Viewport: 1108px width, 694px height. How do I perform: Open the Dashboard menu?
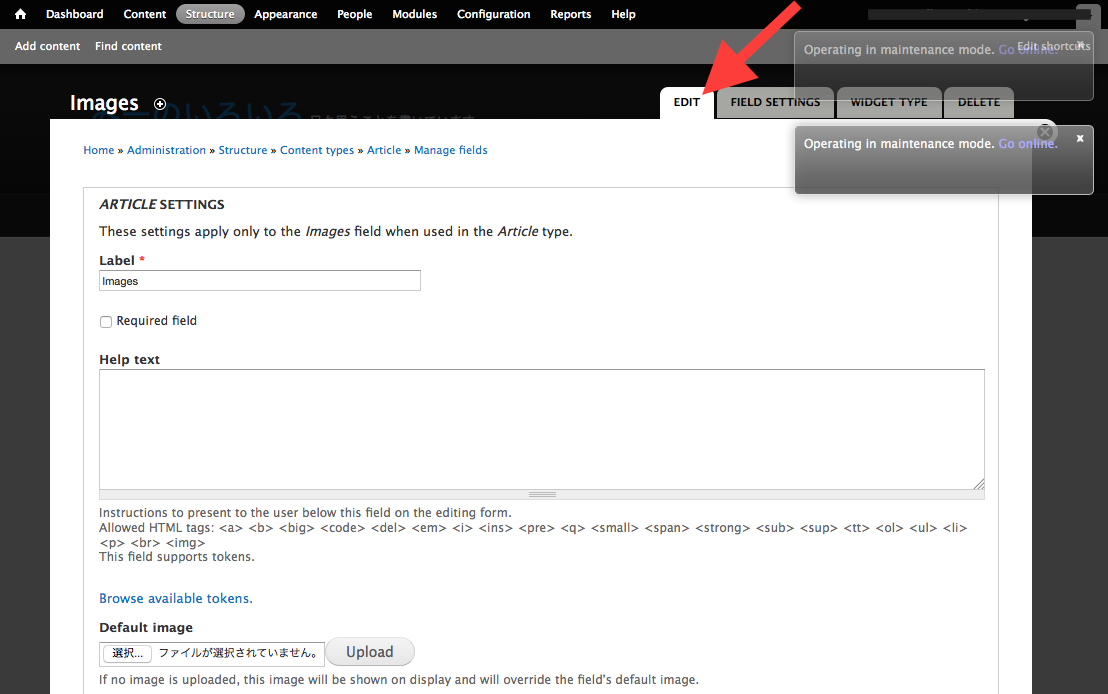pos(74,14)
